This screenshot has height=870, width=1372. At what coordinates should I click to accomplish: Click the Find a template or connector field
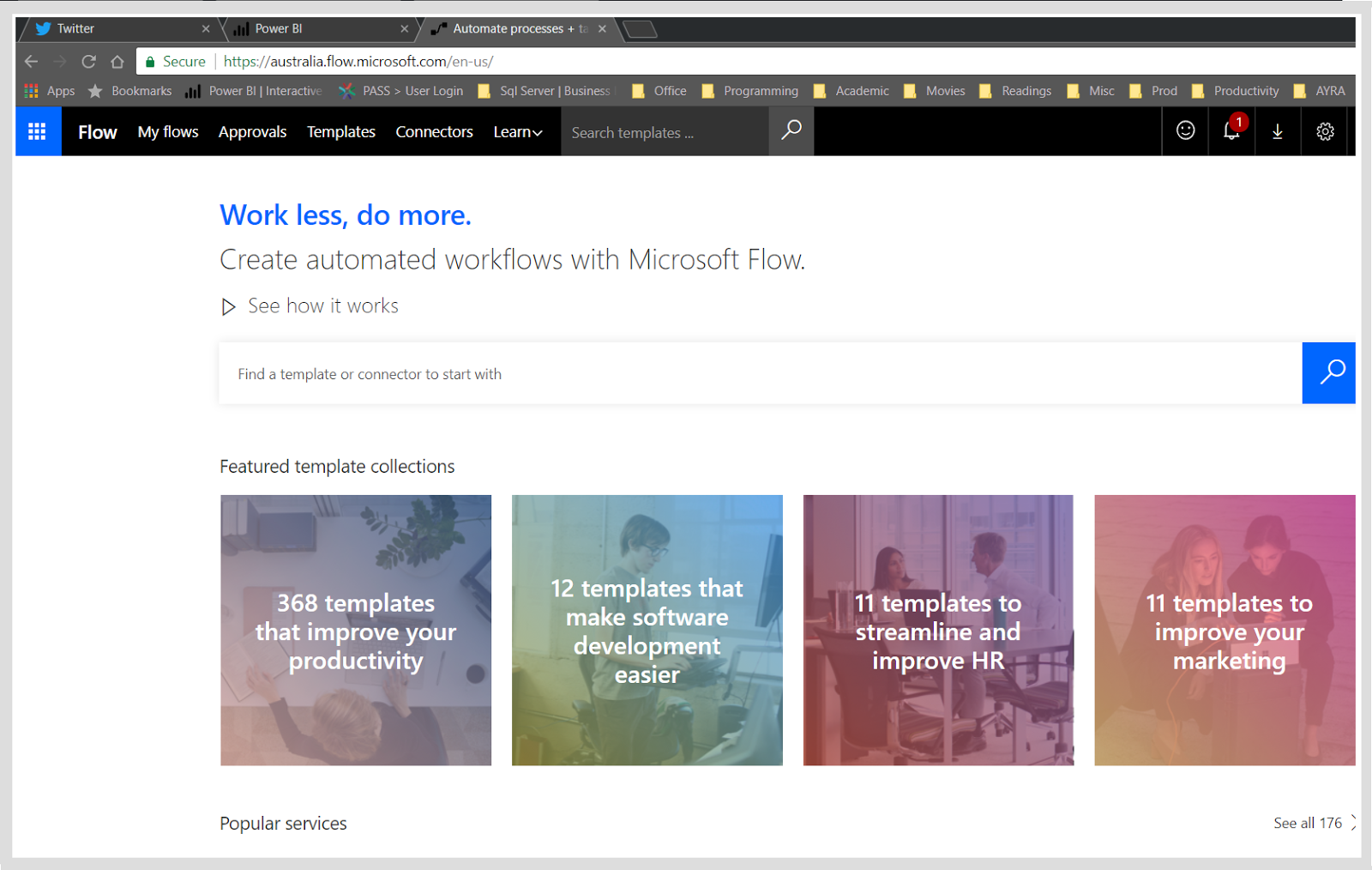[x=760, y=373]
